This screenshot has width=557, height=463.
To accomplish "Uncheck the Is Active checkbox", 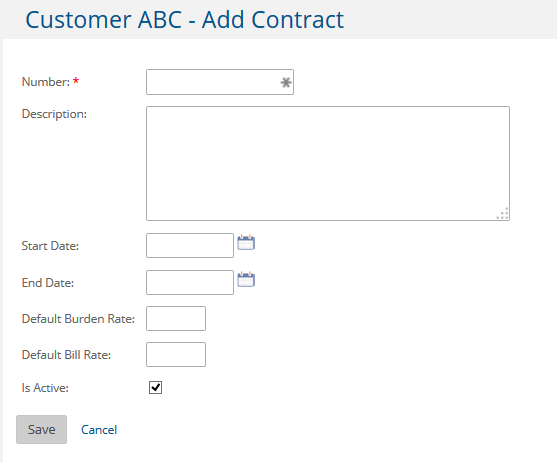I will pos(156,387).
